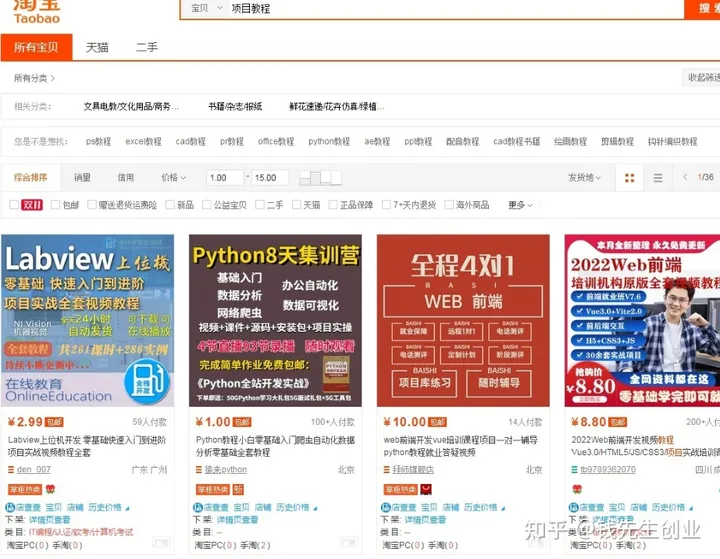Check 海外商品 filter checkbox

coord(449,204)
